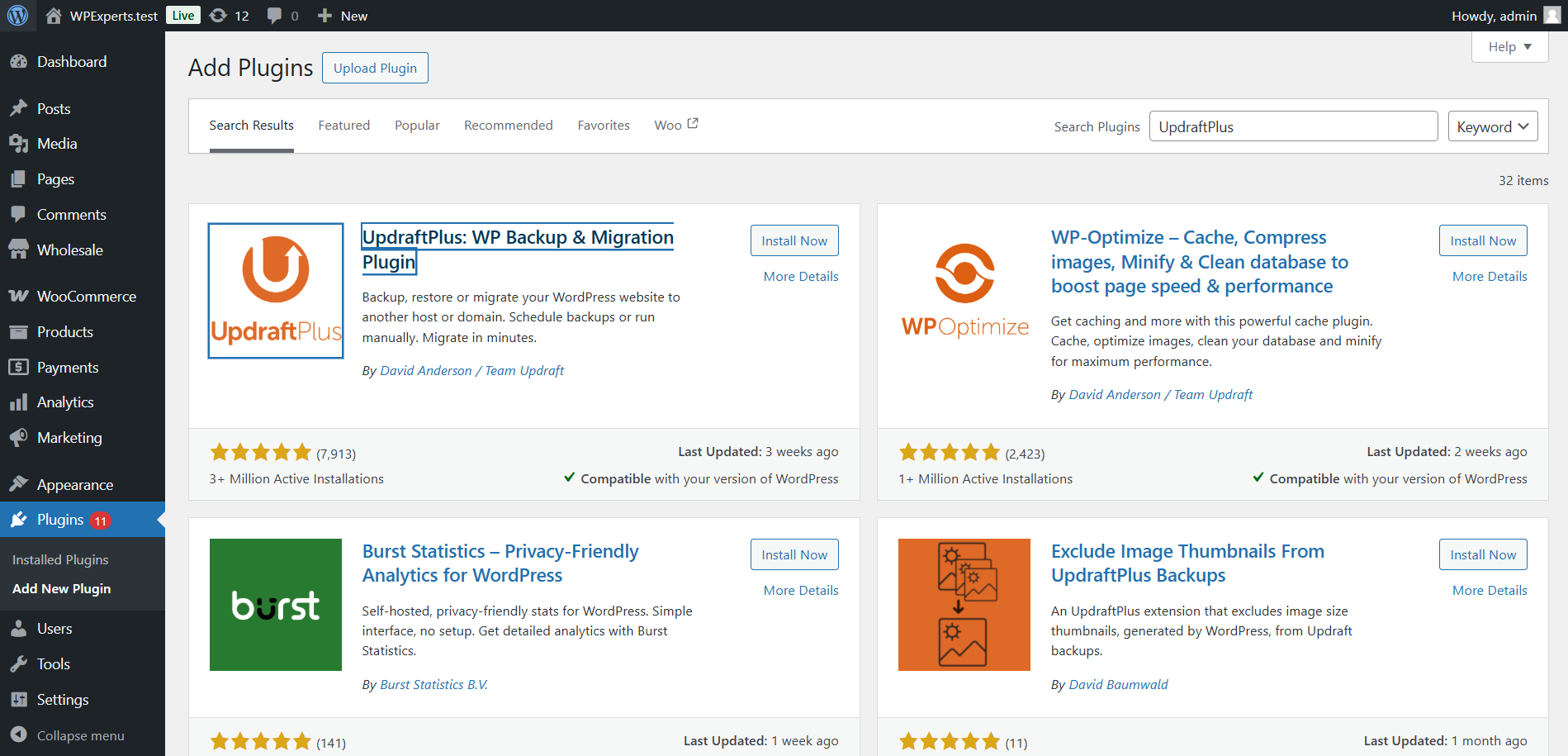Image resolution: width=1568 pixels, height=756 pixels.
Task: Select the Appearance brush icon
Action: (19, 484)
